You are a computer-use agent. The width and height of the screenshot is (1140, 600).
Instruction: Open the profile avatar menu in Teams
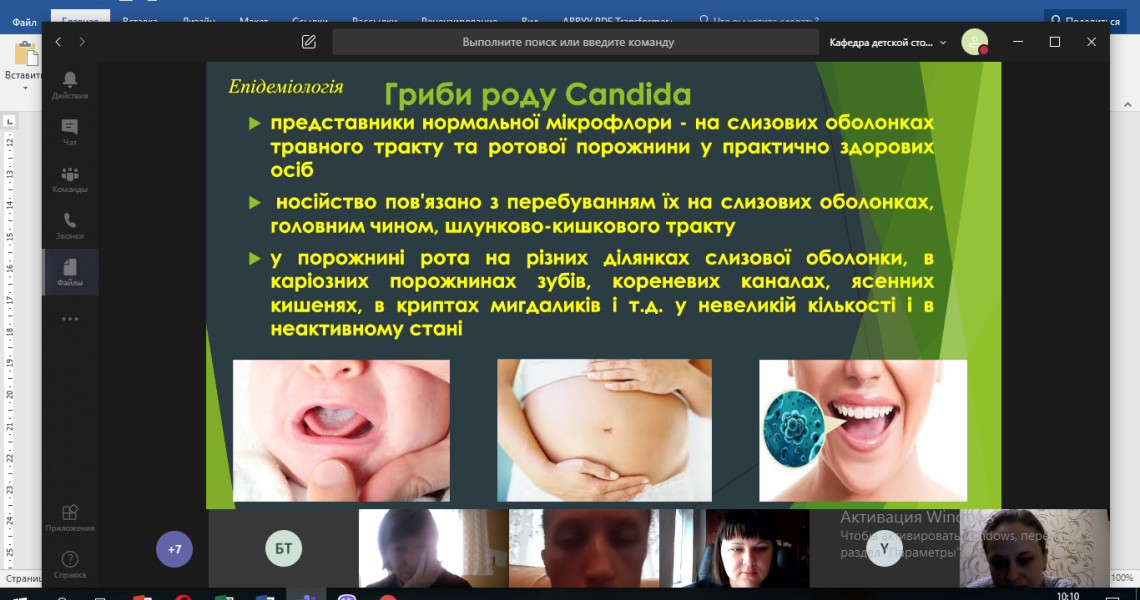point(974,42)
